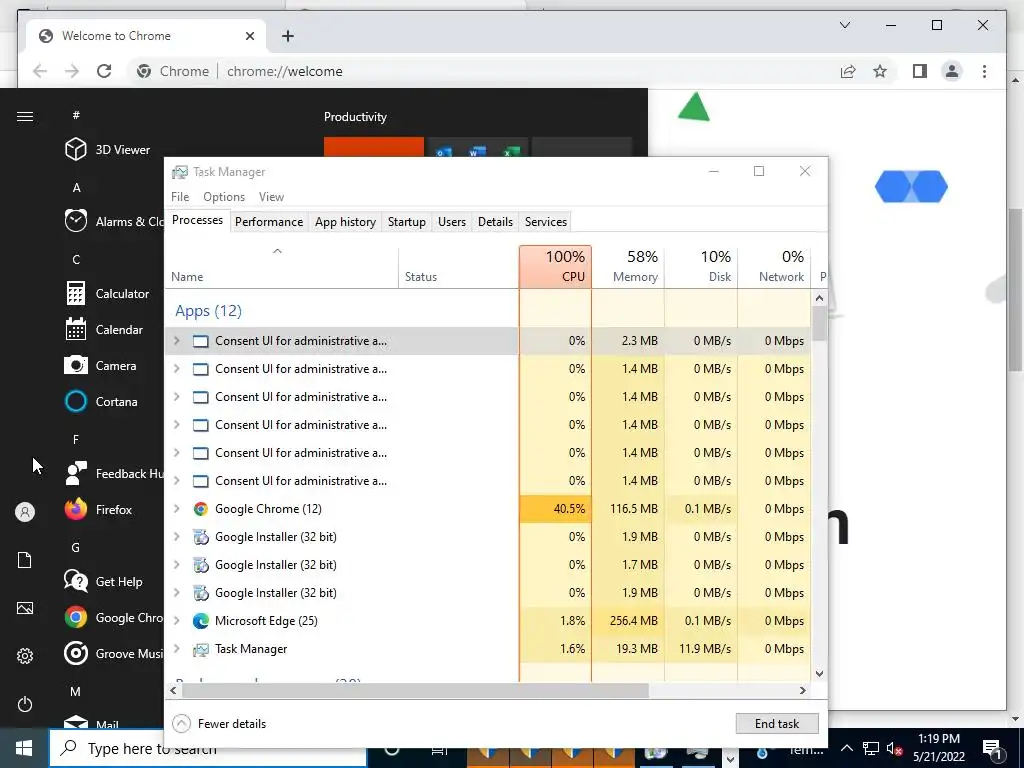This screenshot has width=1024, height=768.
Task: Click Chrome's share page icon
Action: coord(848,71)
